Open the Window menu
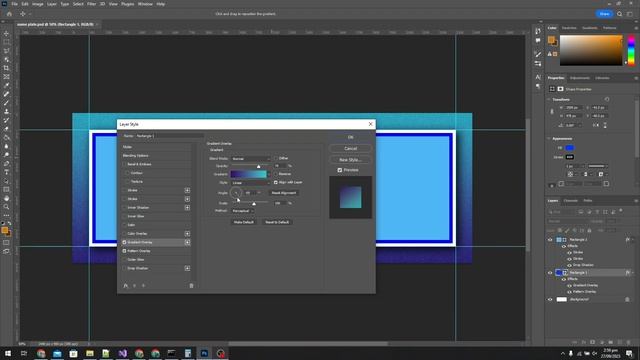This screenshot has height=360, width=640. [x=145, y=4]
